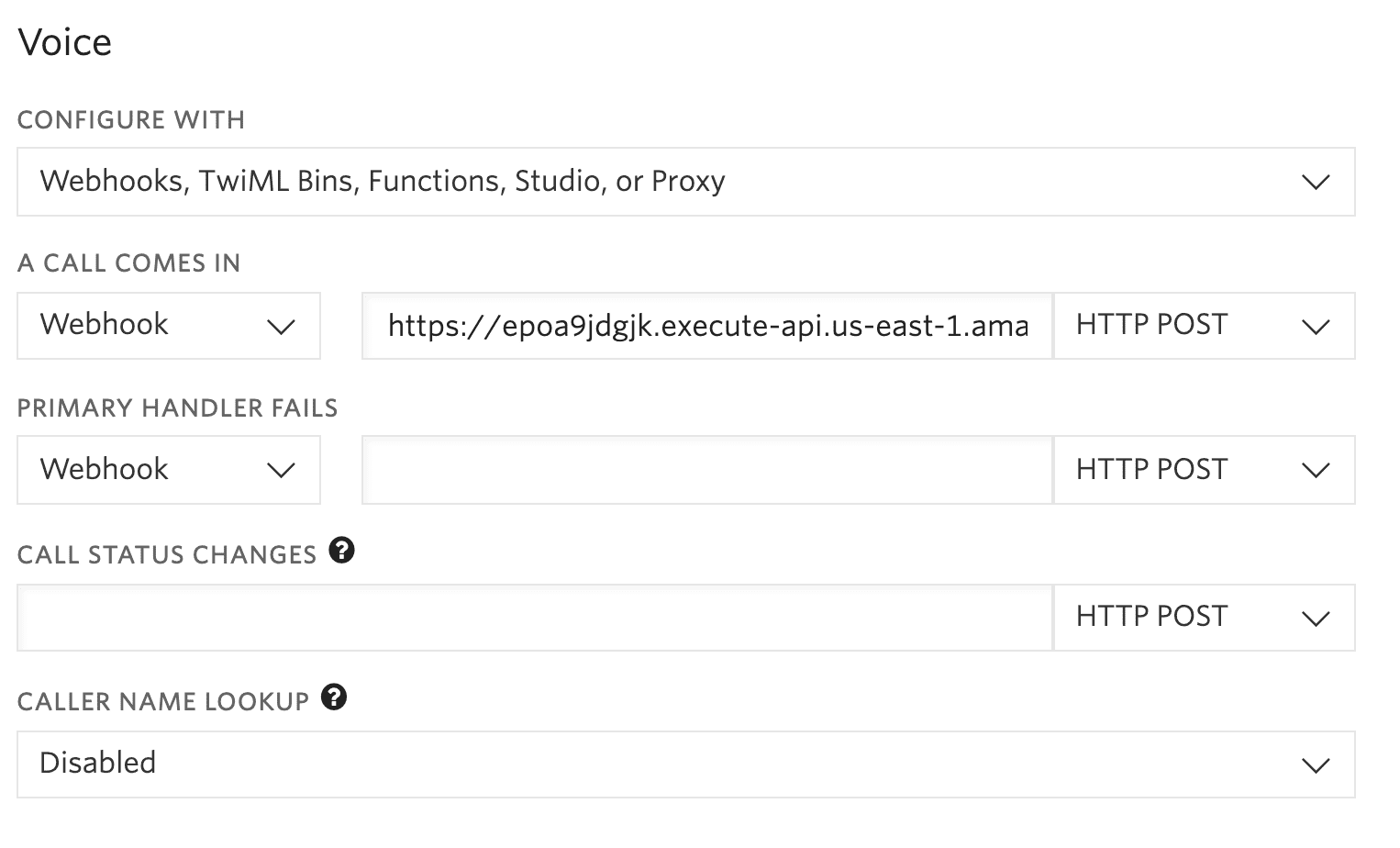The height and width of the screenshot is (848, 1400).
Task: Expand HTTP POST method for A Call Comes In
Action: click(x=1204, y=326)
